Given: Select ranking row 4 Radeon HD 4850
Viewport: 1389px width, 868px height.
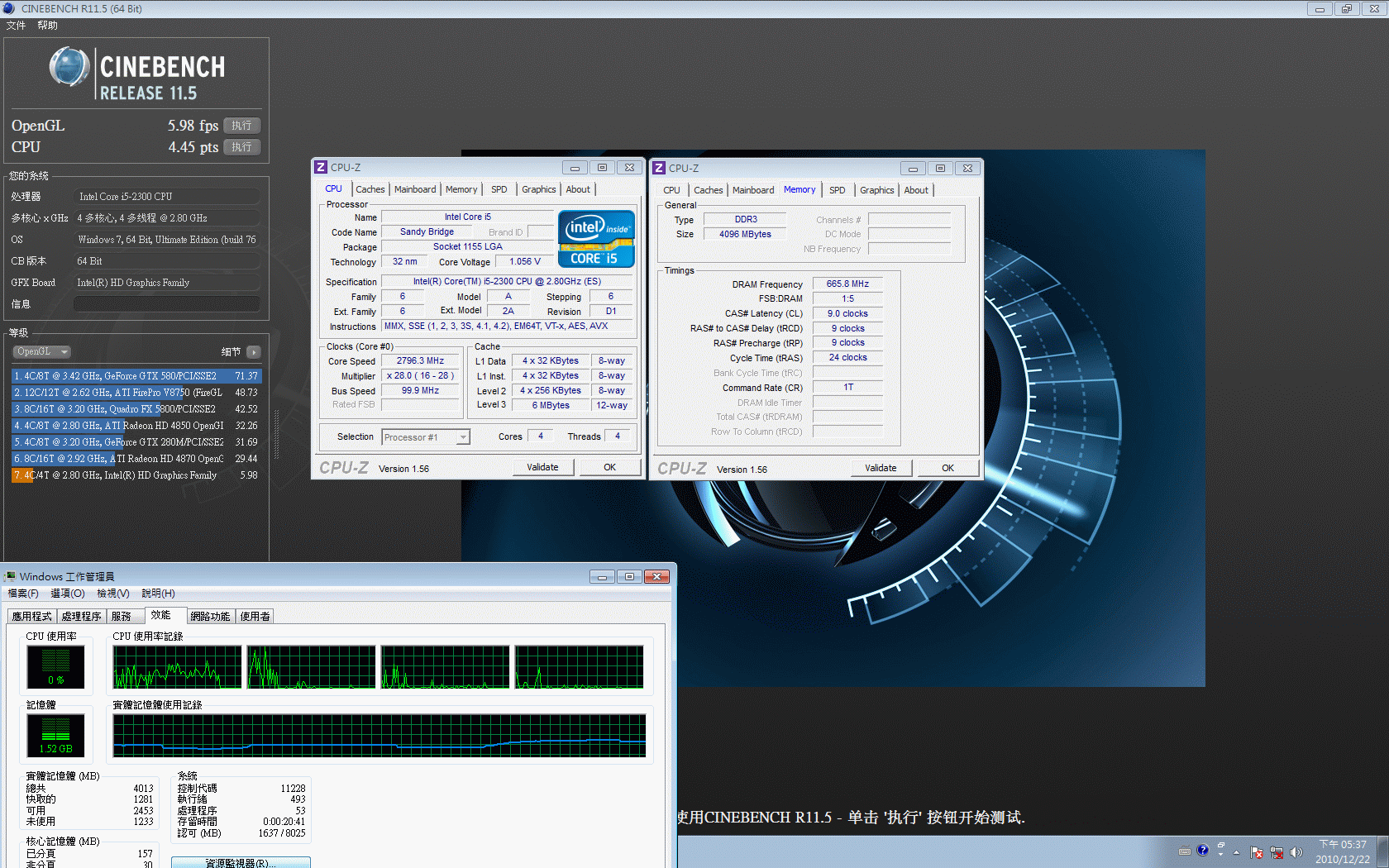Looking at the screenshot, I should coord(136,426).
